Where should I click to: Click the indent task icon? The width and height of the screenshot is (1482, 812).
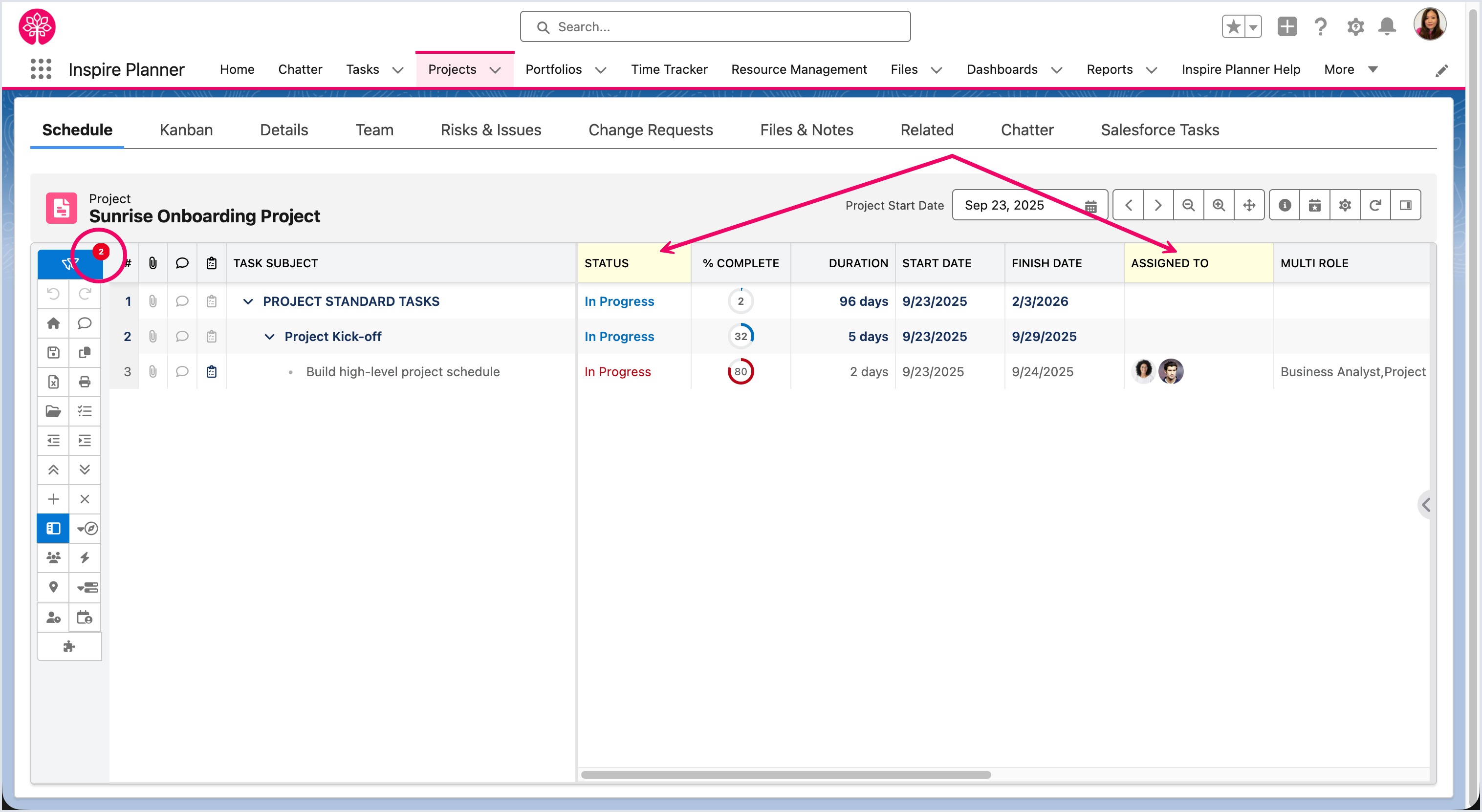click(85, 441)
